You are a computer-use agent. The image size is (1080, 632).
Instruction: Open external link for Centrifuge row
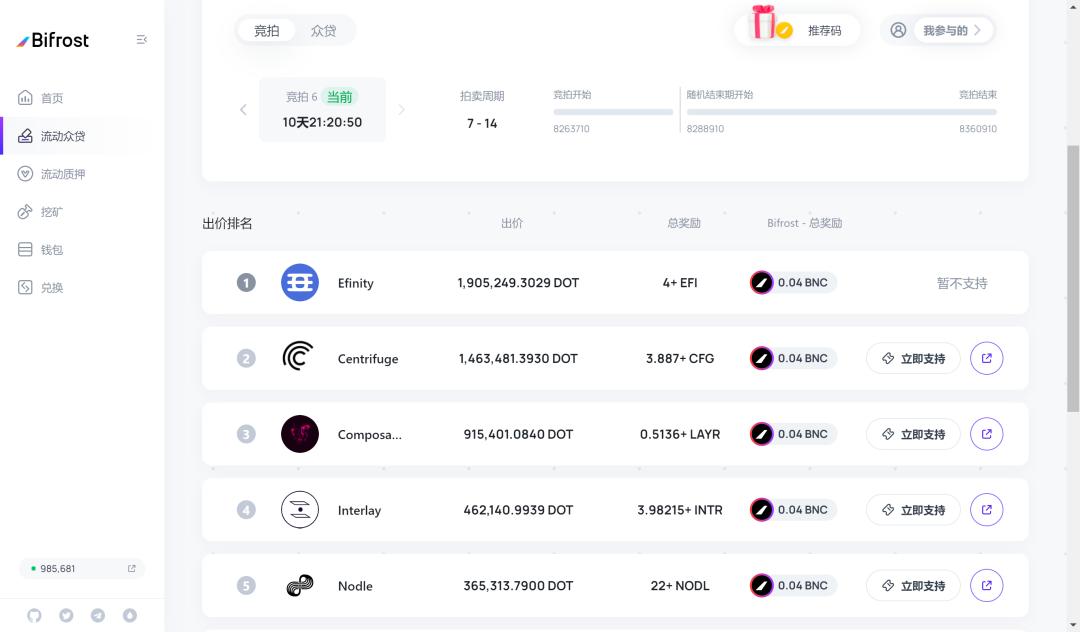(986, 358)
